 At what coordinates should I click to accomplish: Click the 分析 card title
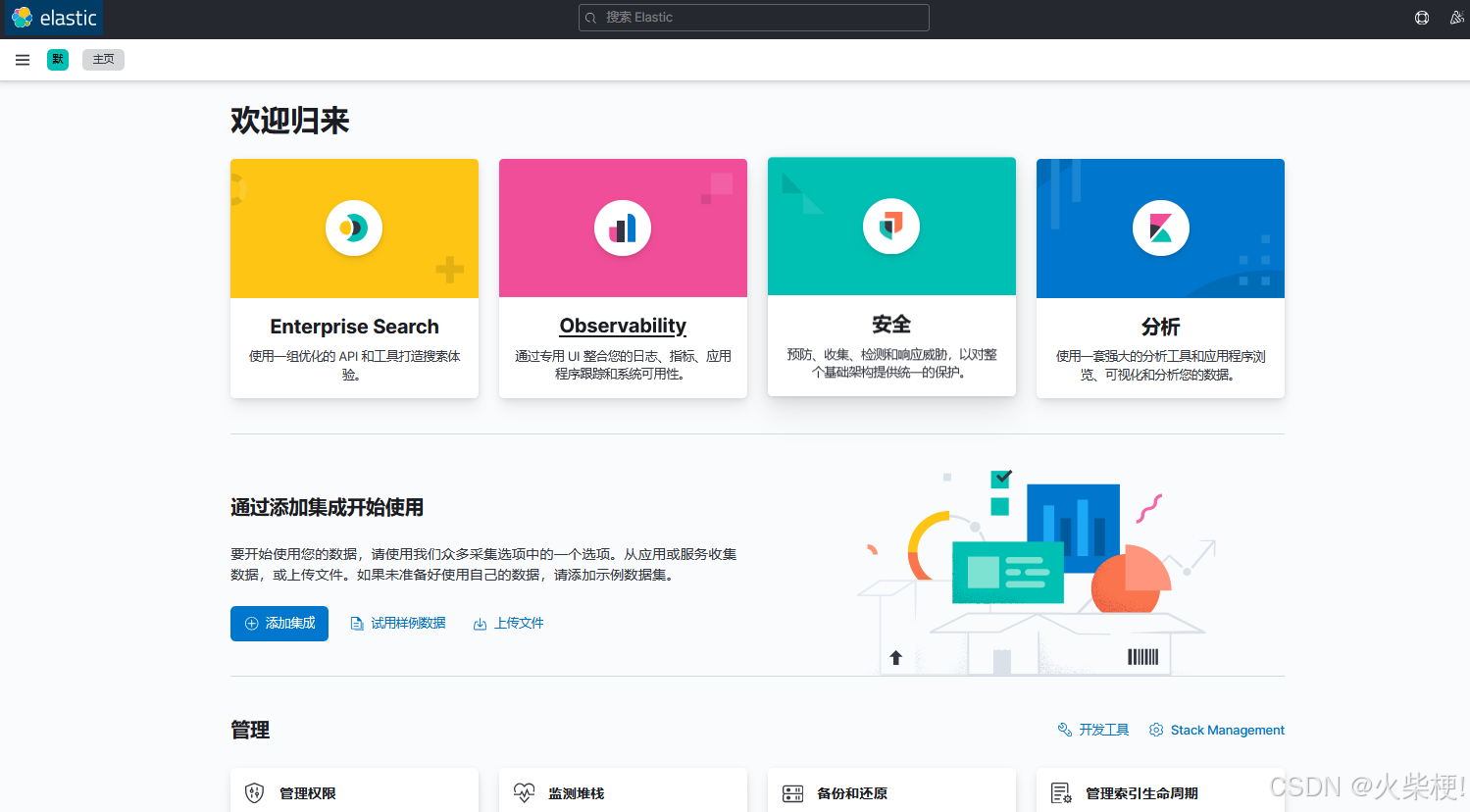1160,327
